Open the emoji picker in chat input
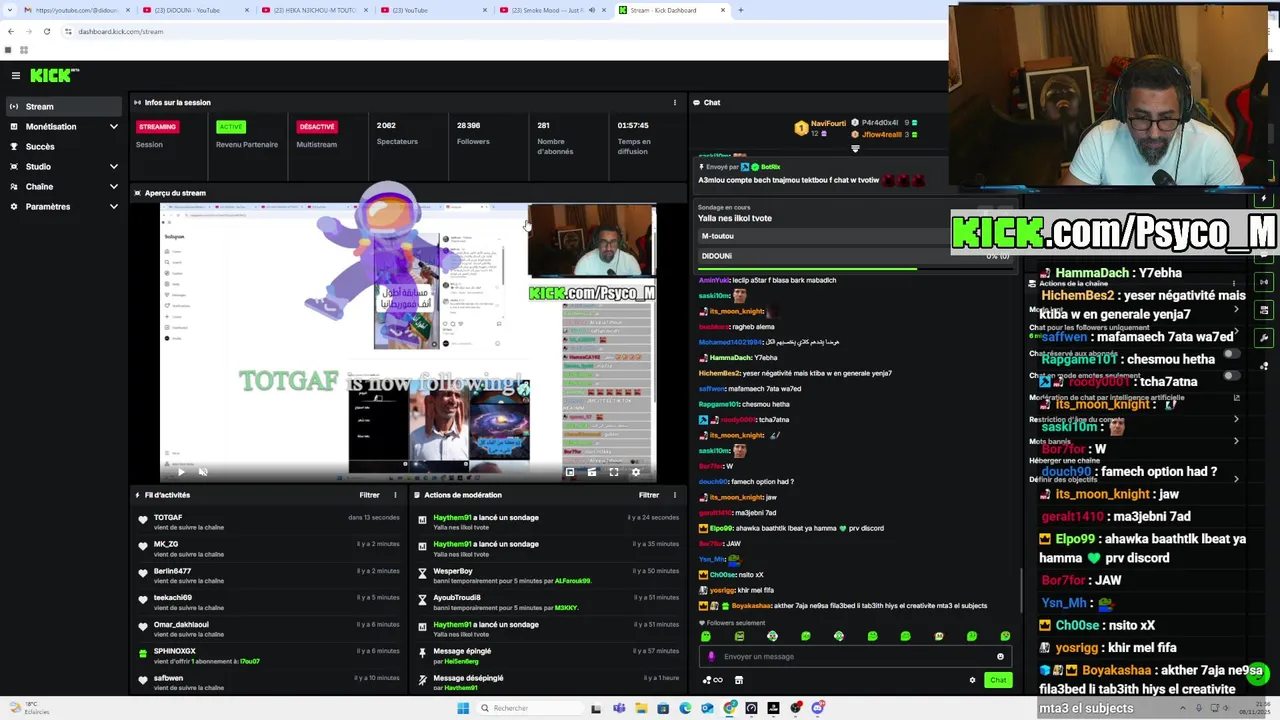The height and width of the screenshot is (720, 1280). click(x=1000, y=657)
